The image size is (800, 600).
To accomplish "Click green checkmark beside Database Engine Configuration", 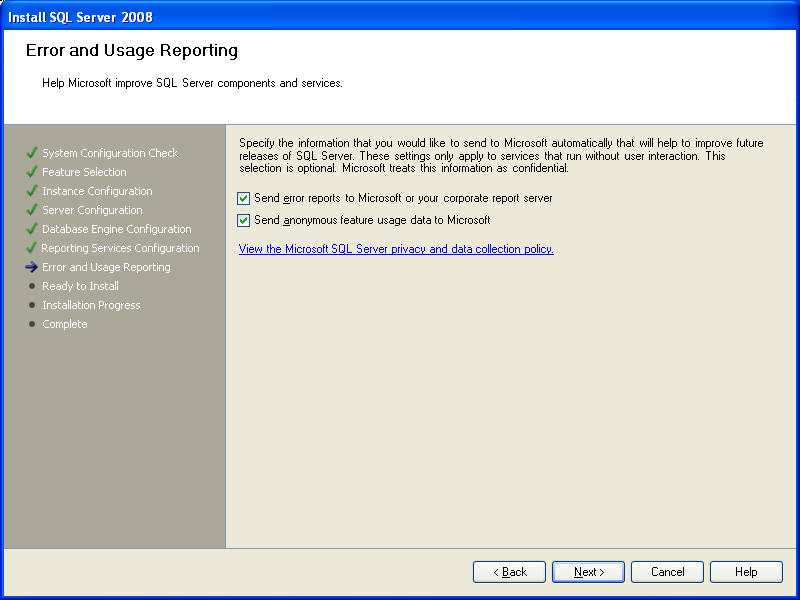I will 32,228.
